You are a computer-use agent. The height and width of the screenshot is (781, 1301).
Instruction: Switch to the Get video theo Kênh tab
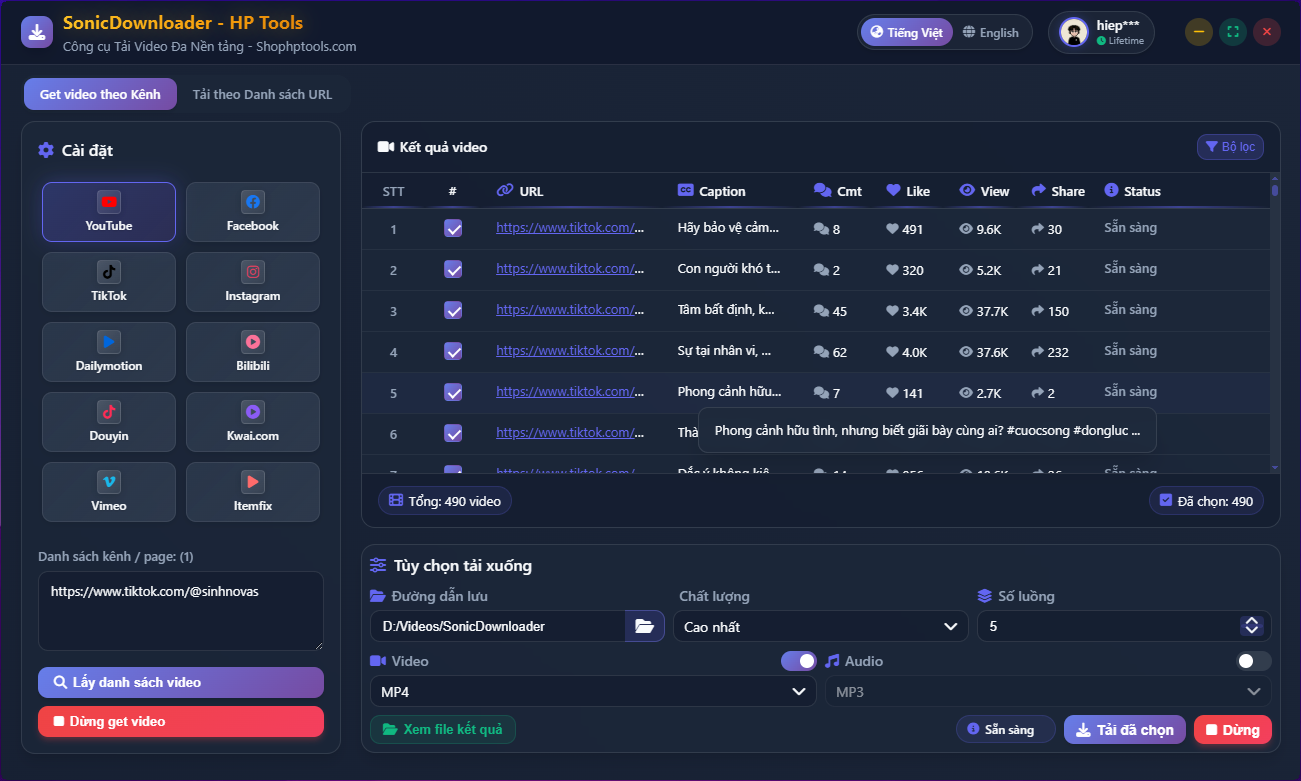pos(100,95)
